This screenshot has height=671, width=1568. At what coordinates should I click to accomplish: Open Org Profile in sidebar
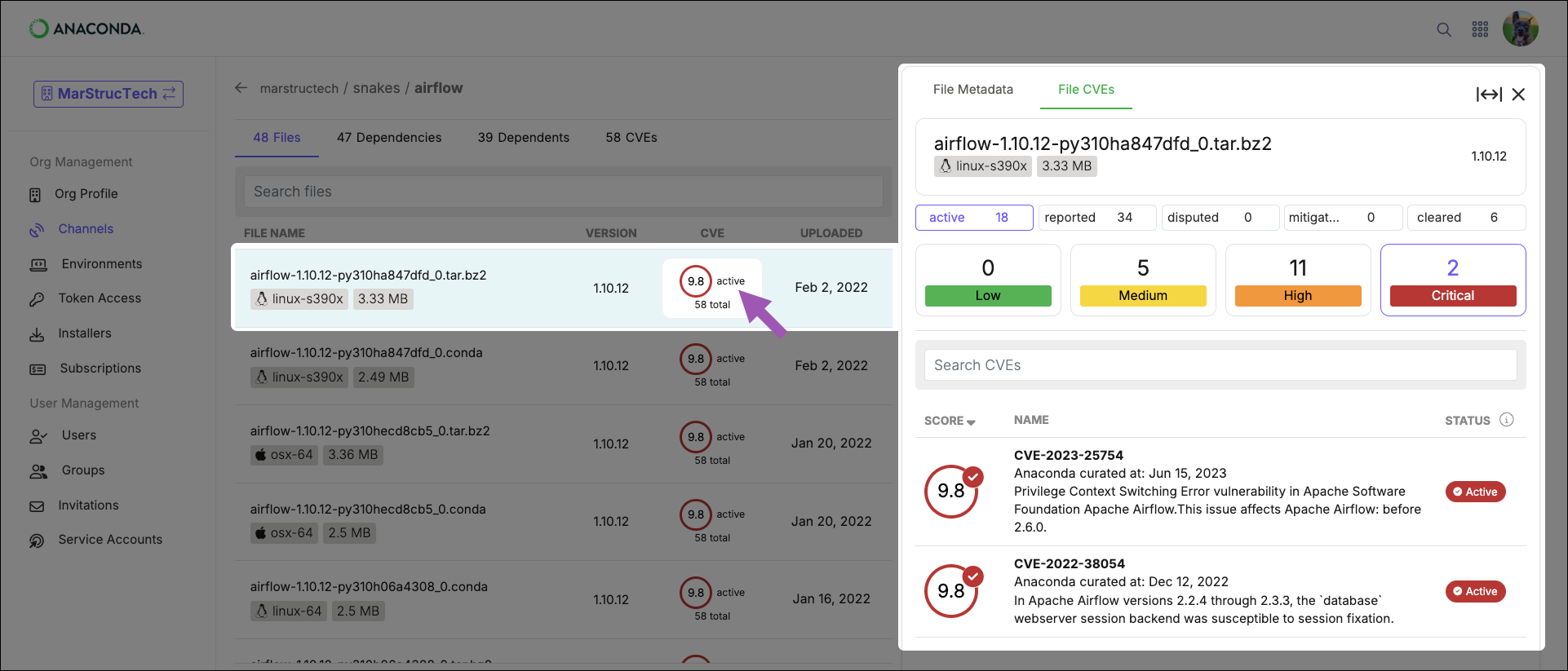tap(86, 194)
